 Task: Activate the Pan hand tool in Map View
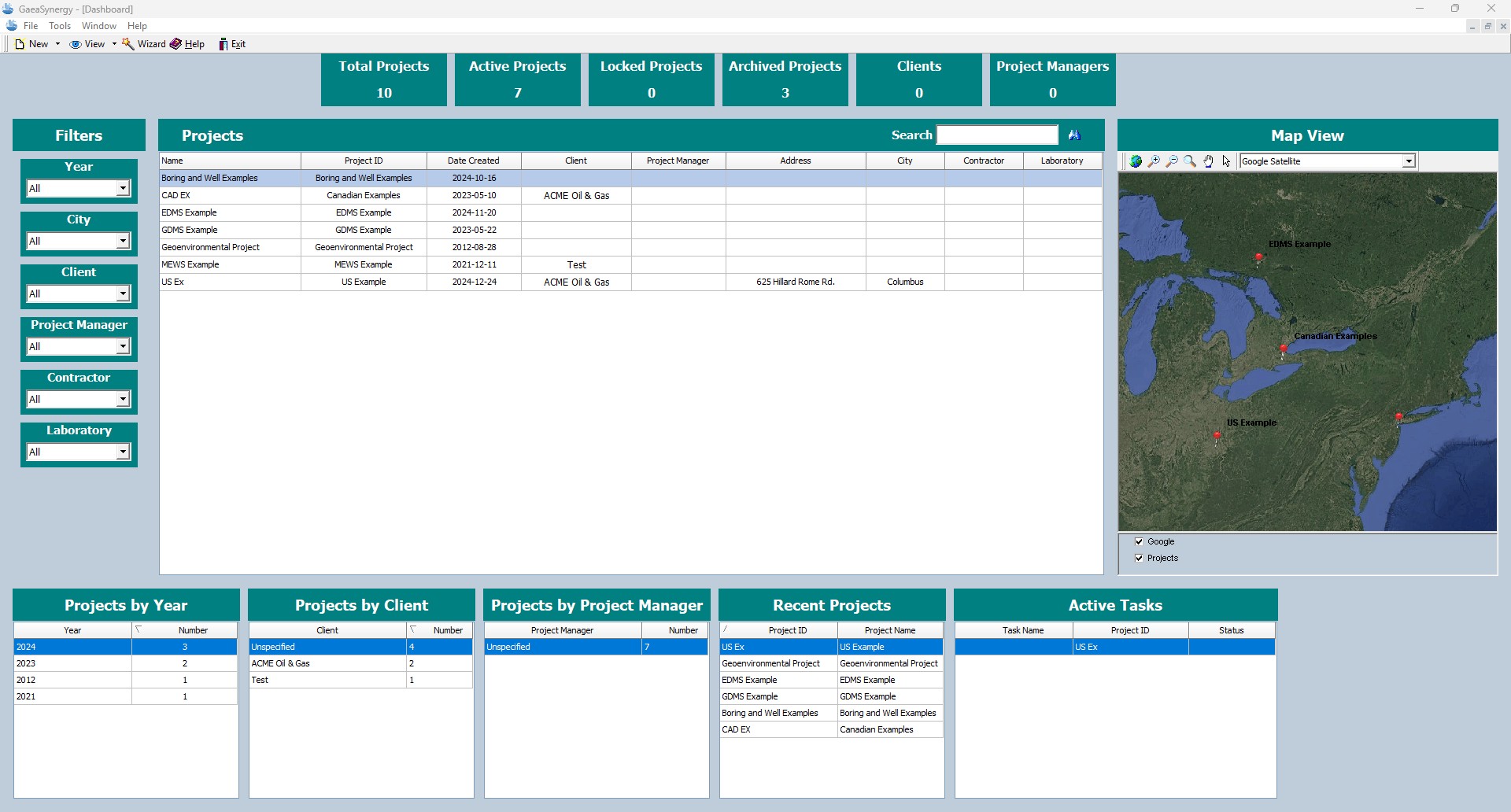(x=1209, y=161)
